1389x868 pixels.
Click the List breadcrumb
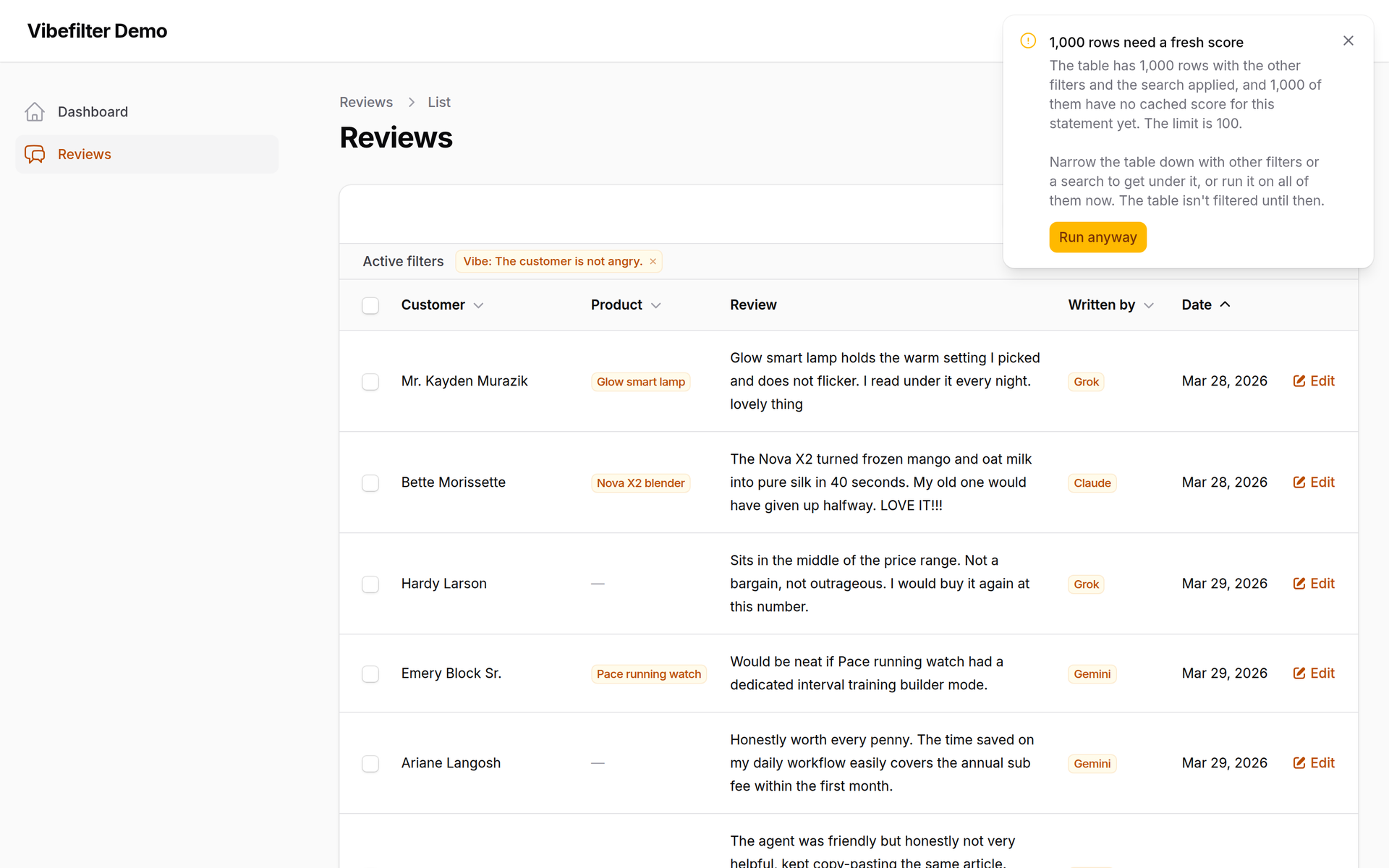coord(439,103)
